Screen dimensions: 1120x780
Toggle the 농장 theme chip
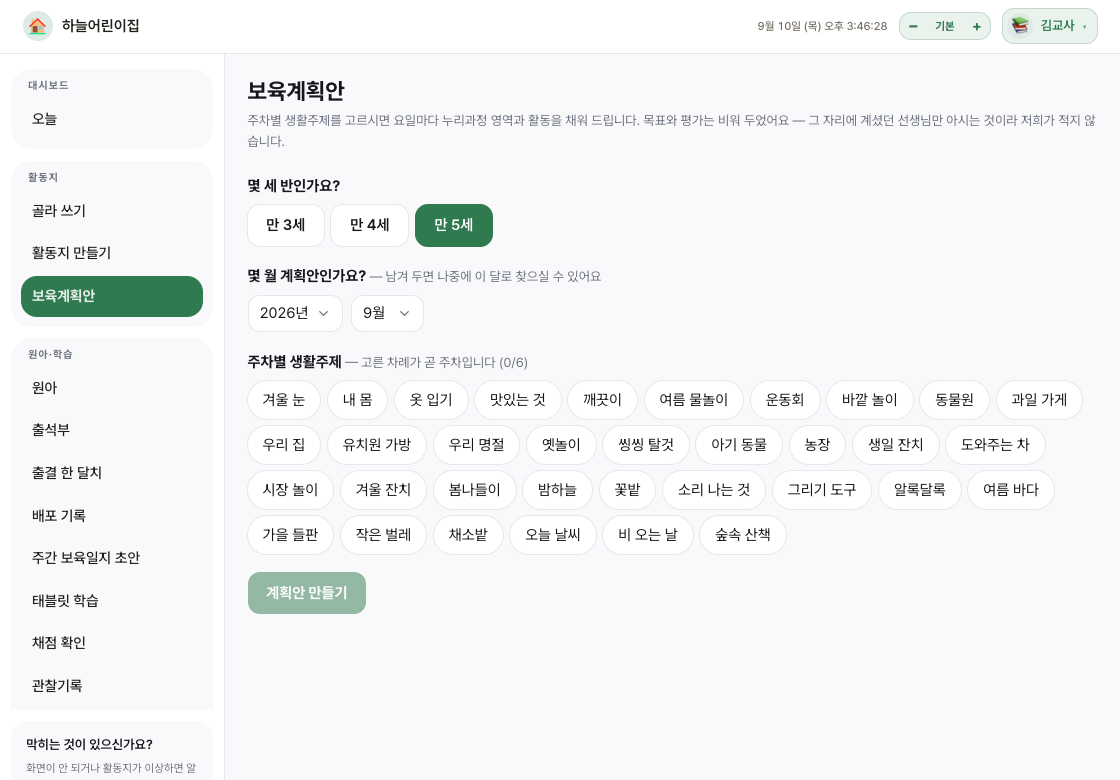click(x=817, y=445)
